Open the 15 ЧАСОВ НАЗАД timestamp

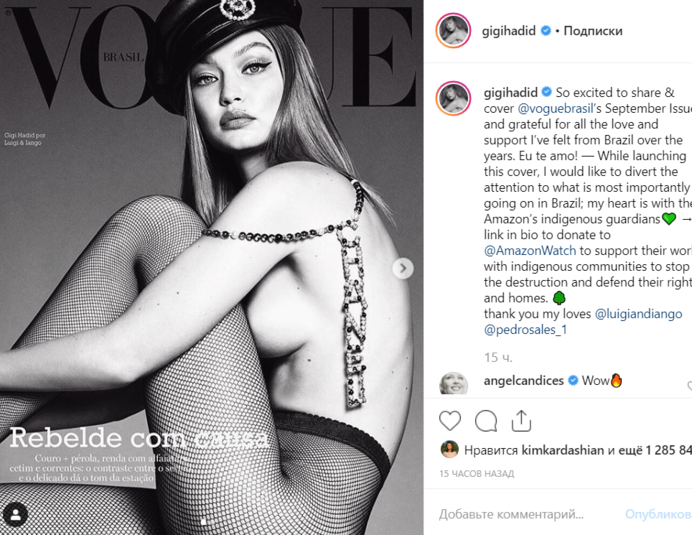(x=477, y=474)
